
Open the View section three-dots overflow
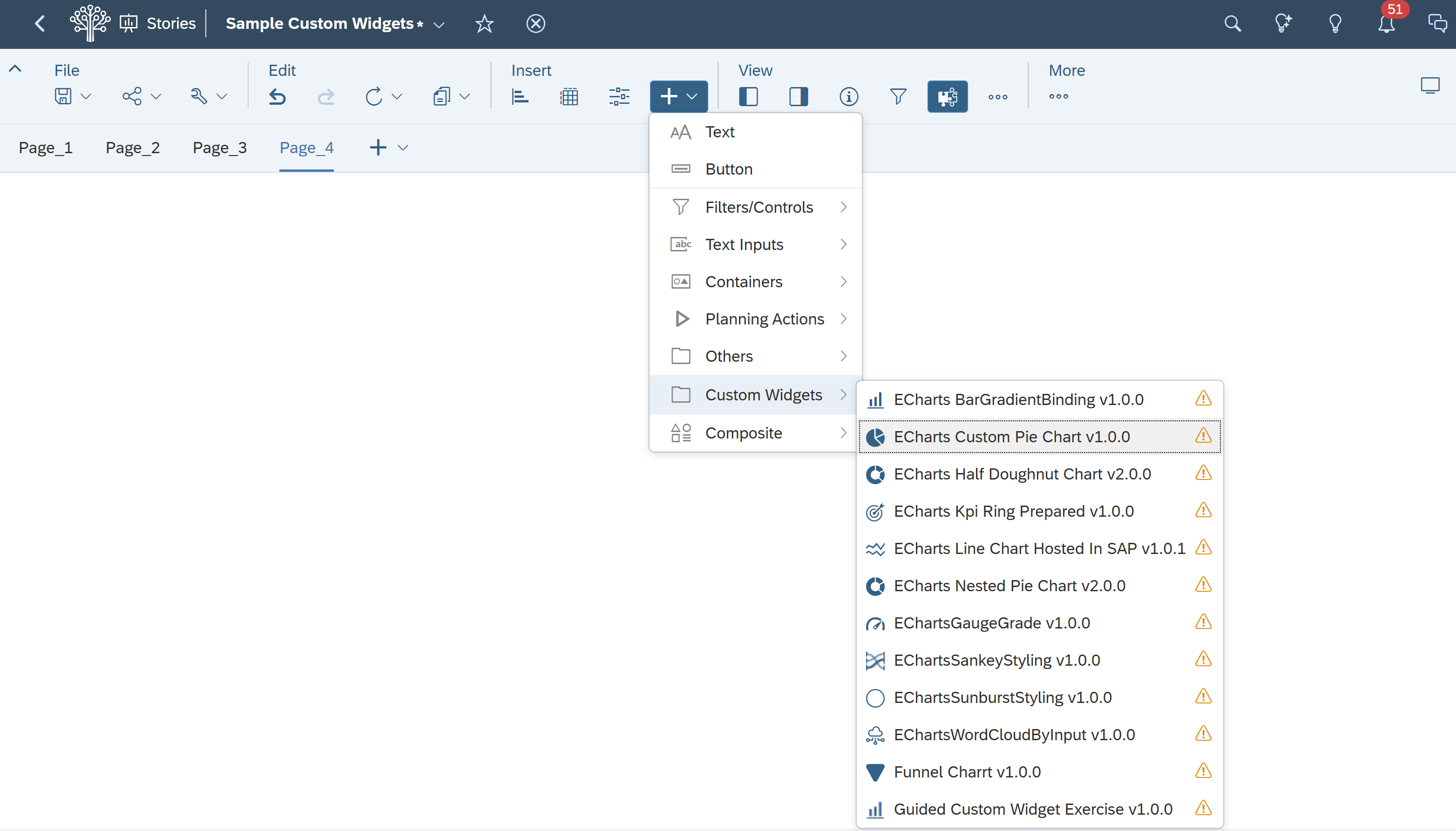[x=998, y=97]
